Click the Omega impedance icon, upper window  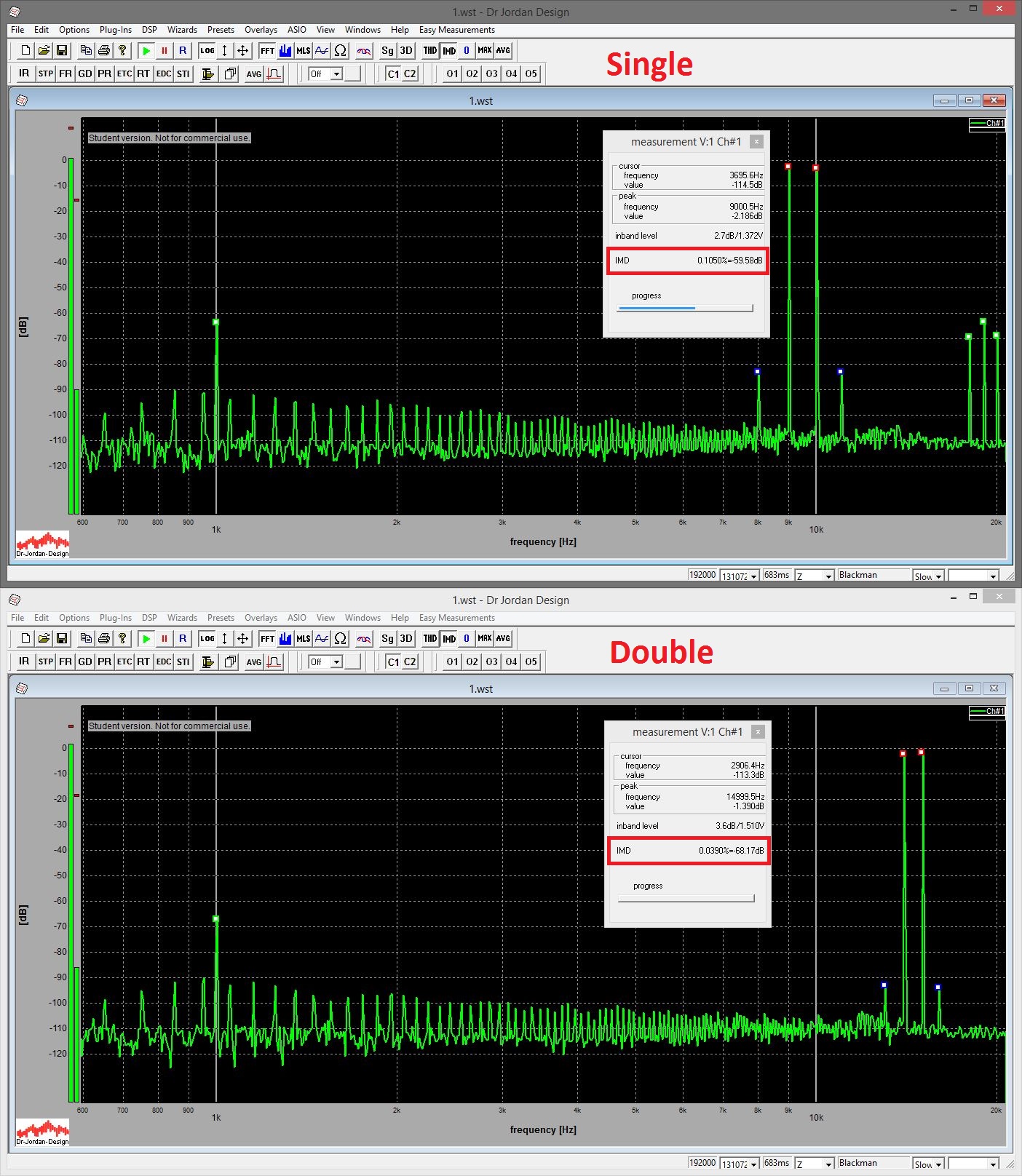340,51
